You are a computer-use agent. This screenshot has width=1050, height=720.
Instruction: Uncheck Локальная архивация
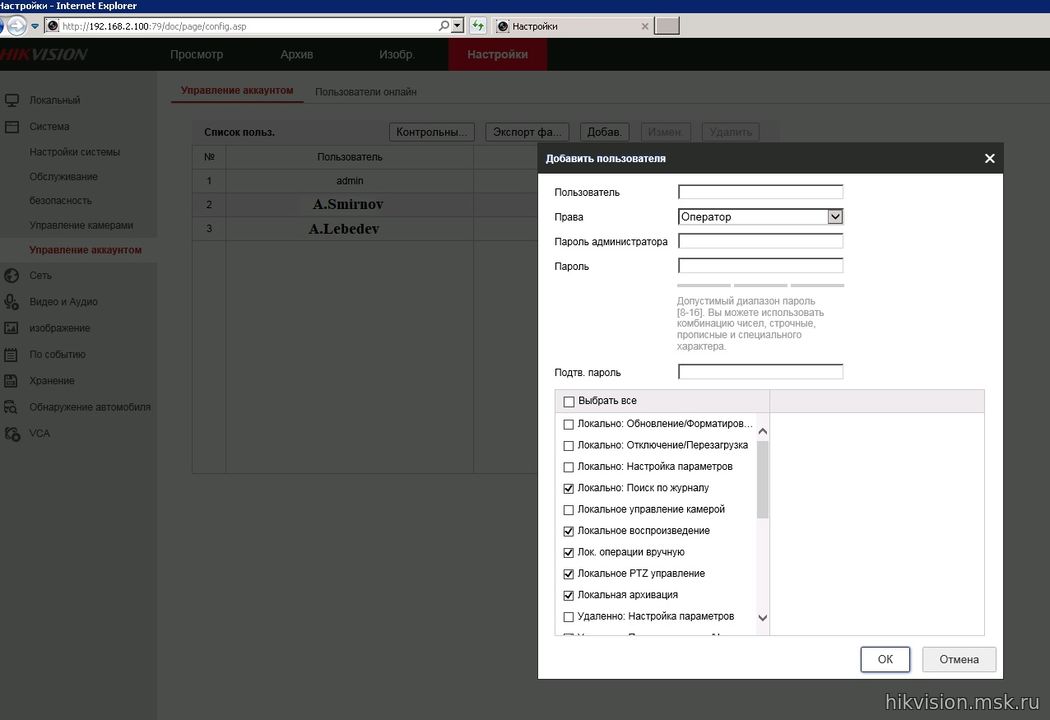(x=569, y=595)
